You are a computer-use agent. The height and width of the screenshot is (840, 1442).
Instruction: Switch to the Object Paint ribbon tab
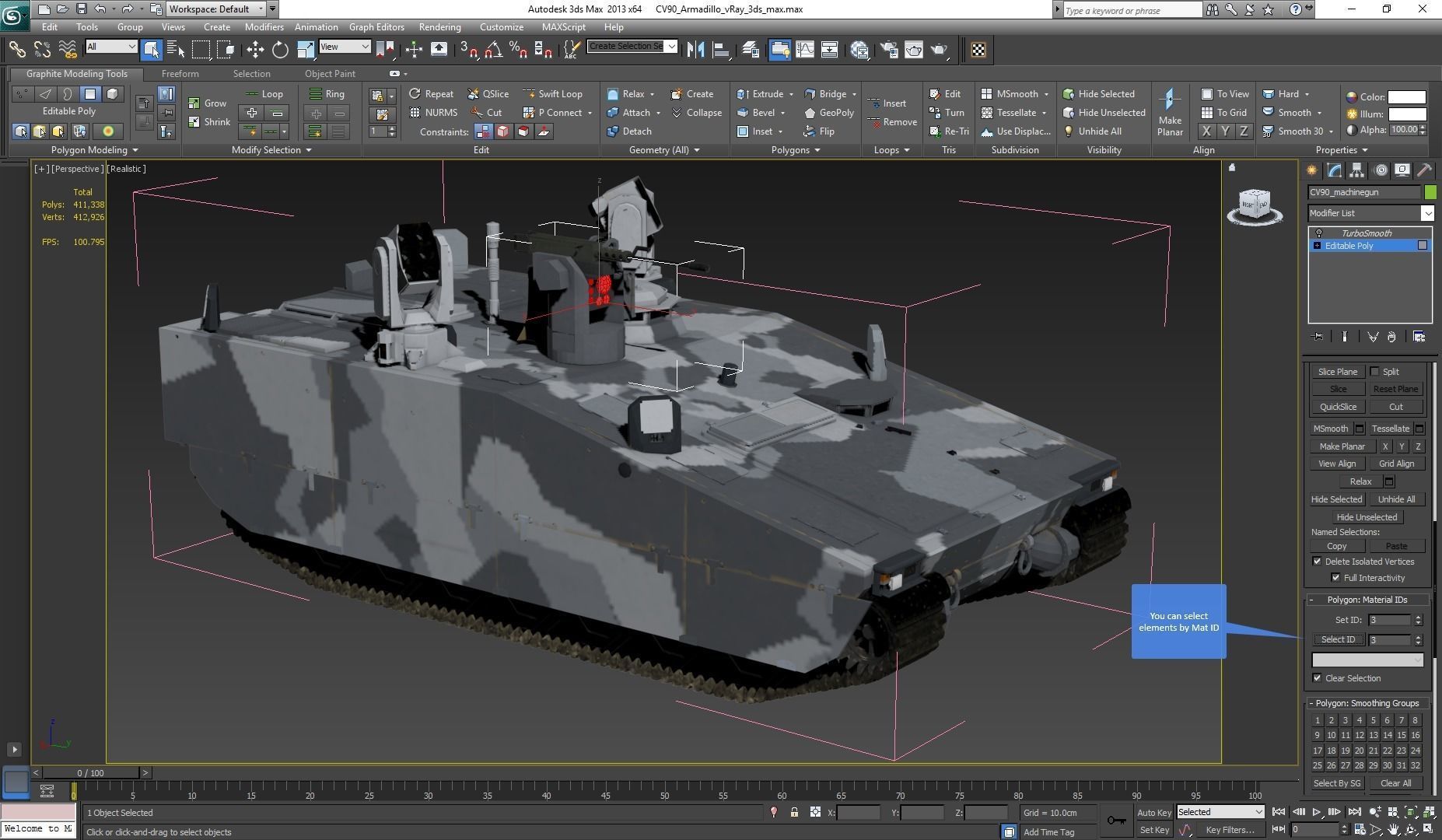click(330, 74)
